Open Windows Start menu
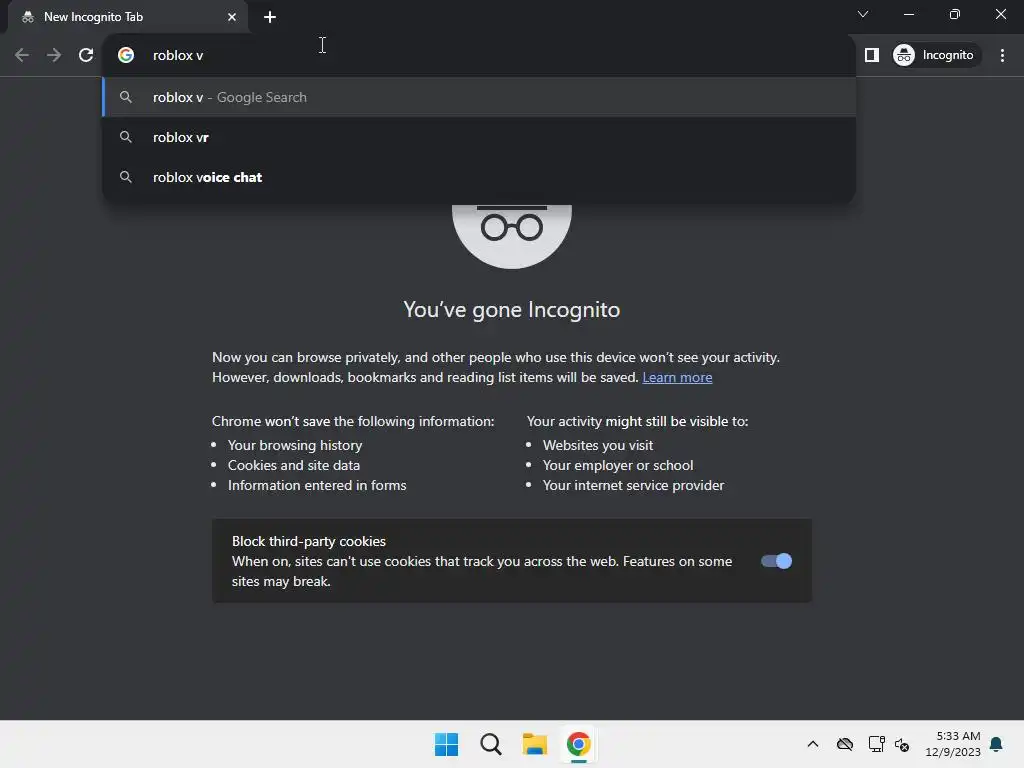Viewport: 1024px width, 768px height. click(447, 744)
